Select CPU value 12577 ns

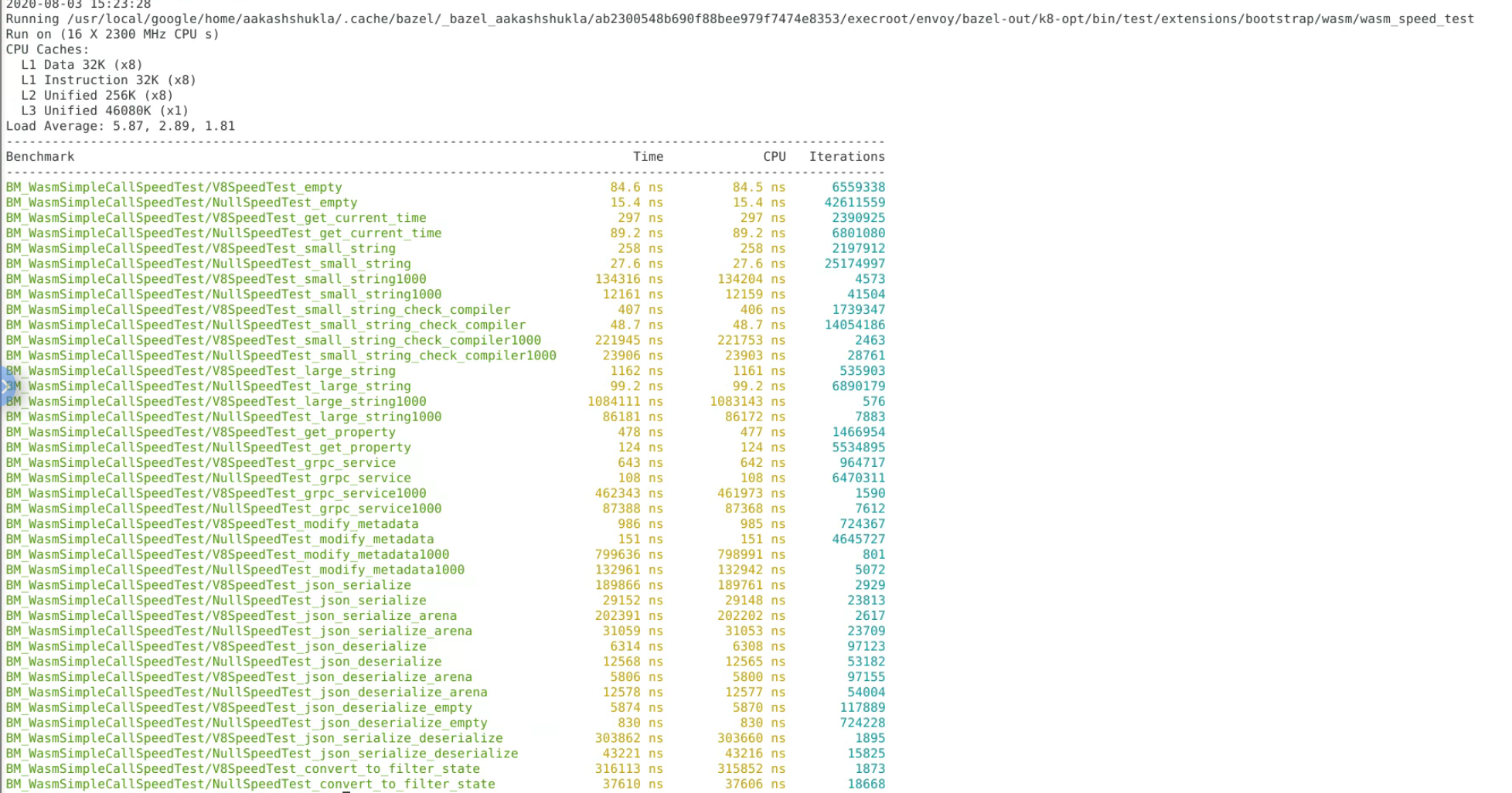[755, 693]
